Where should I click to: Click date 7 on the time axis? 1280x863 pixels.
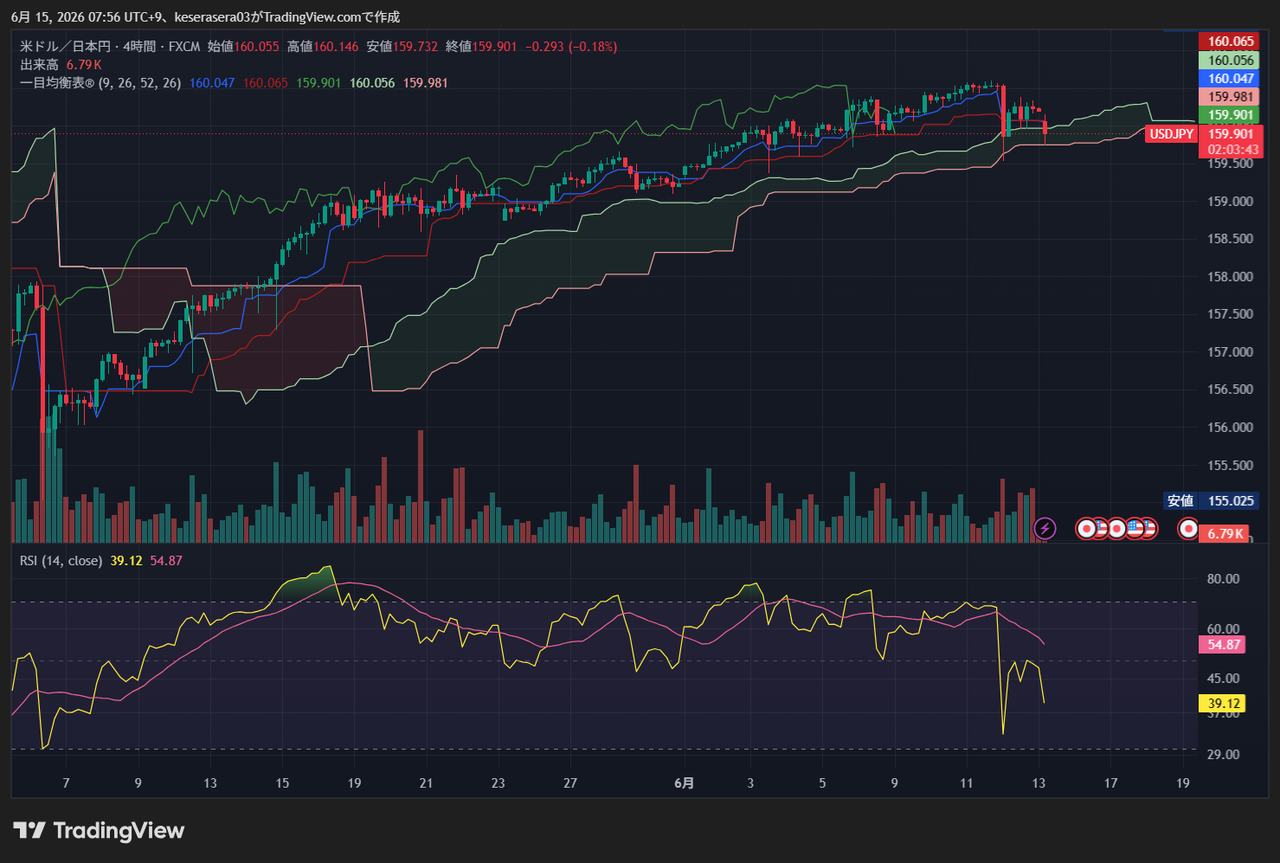point(66,784)
